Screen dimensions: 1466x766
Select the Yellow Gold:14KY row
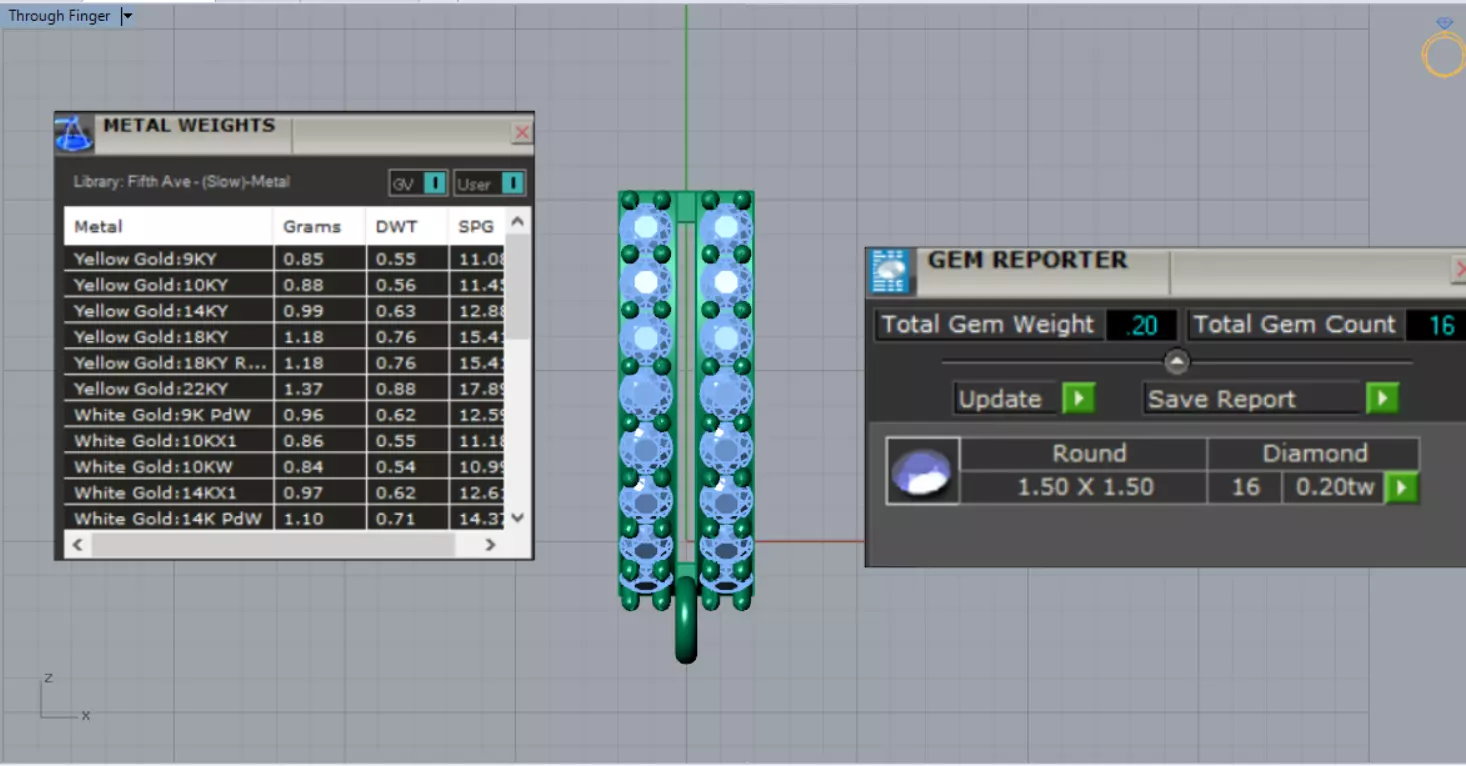point(285,311)
